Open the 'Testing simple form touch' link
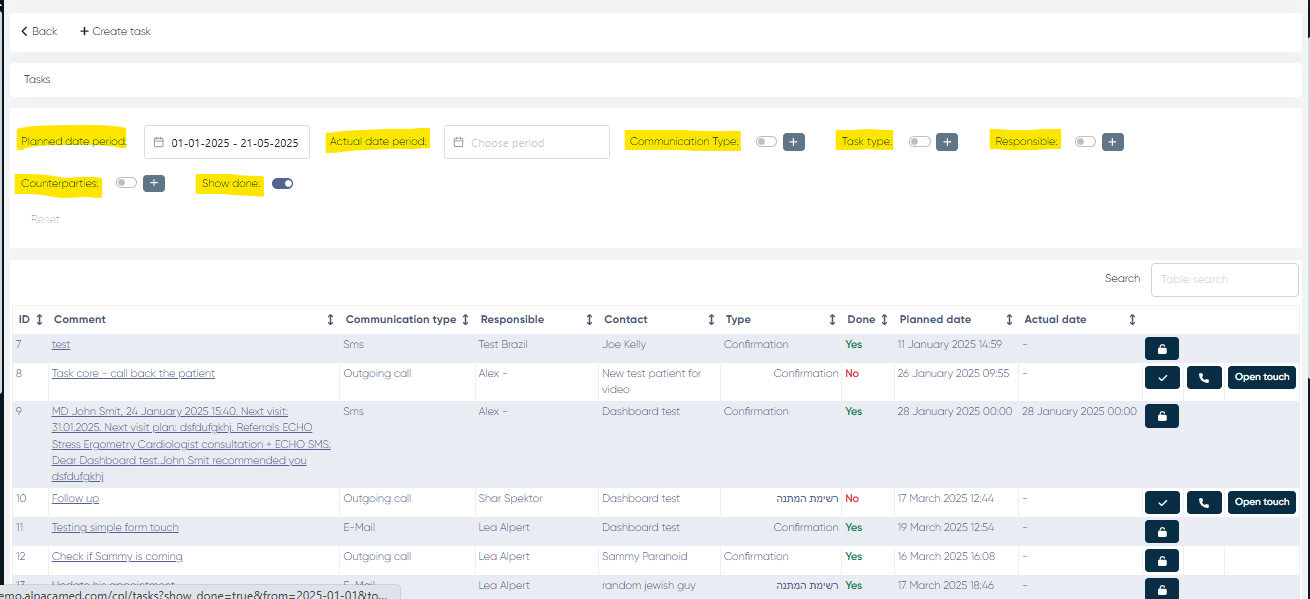 tap(115, 527)
